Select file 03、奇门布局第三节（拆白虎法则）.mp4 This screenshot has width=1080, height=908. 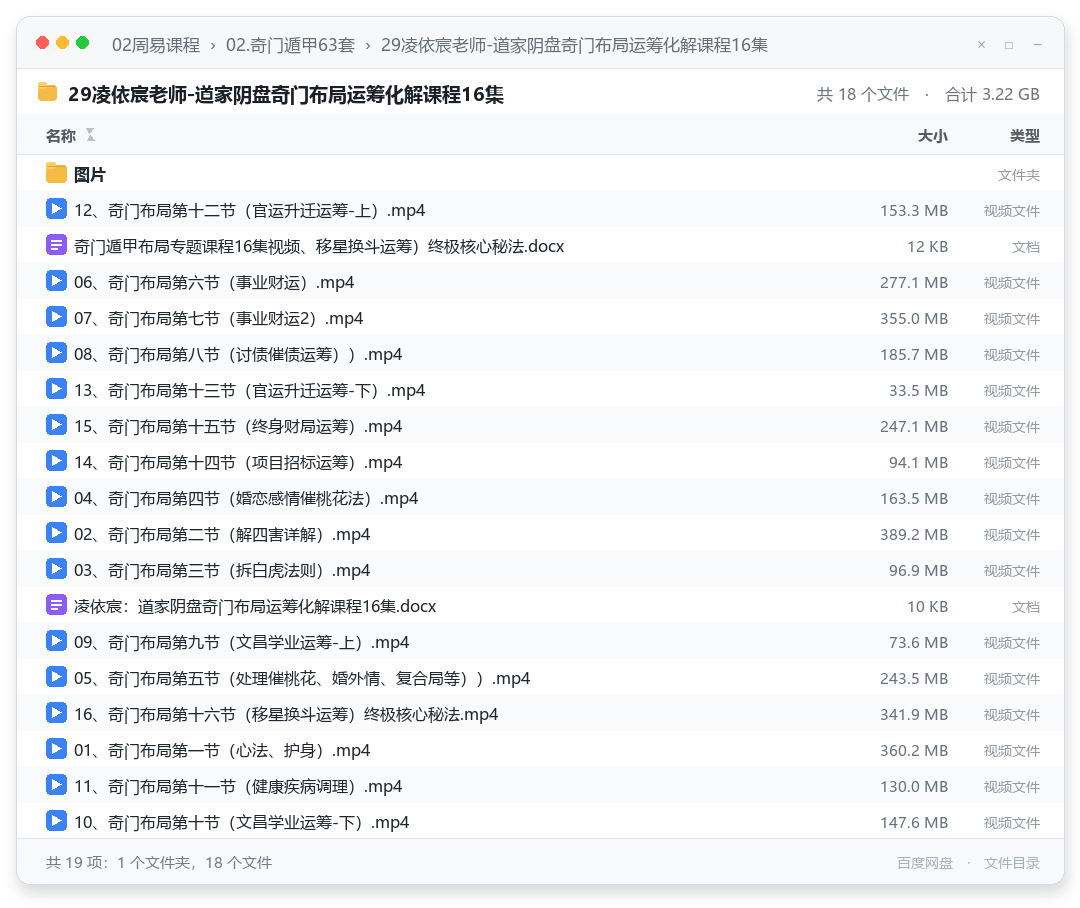[222, 571]
